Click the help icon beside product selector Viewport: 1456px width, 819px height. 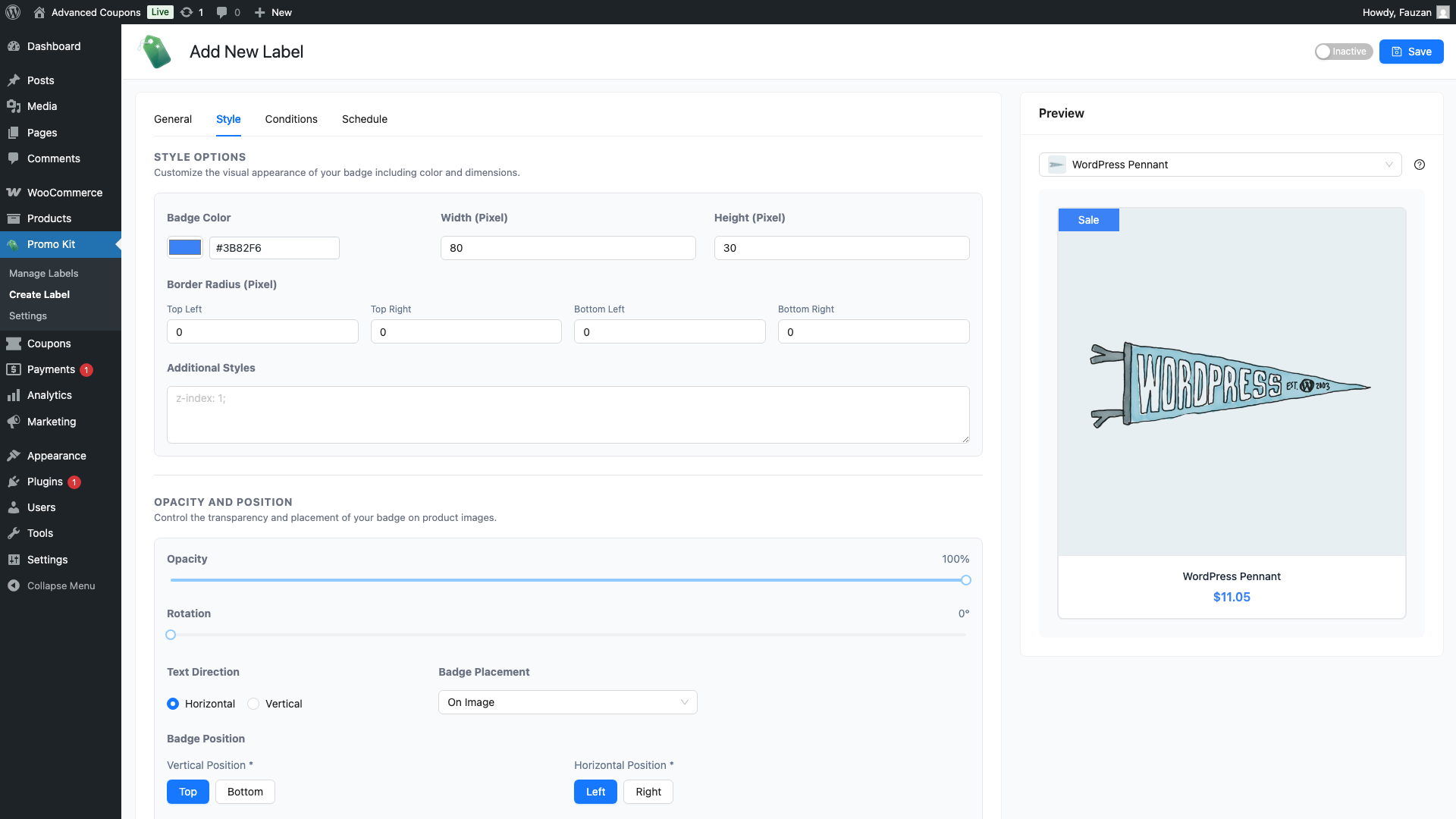1420,165
